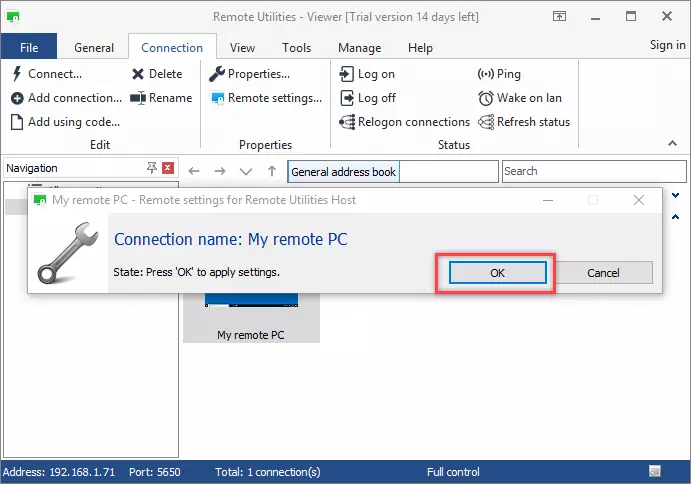Switch to the General ribbon tab
Viewport: 691px width, 484px height.
94,47
